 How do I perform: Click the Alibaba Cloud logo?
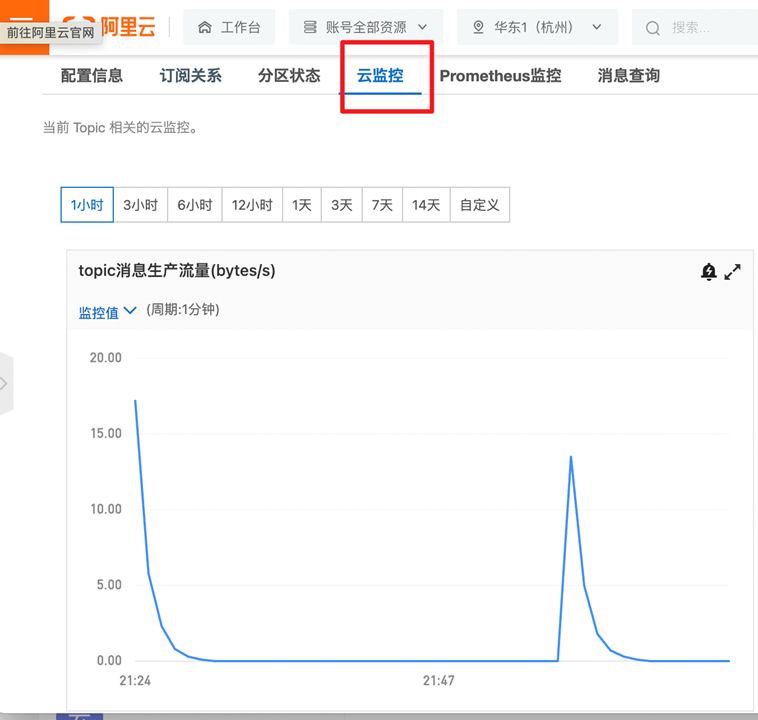click(x=118, y=27)
